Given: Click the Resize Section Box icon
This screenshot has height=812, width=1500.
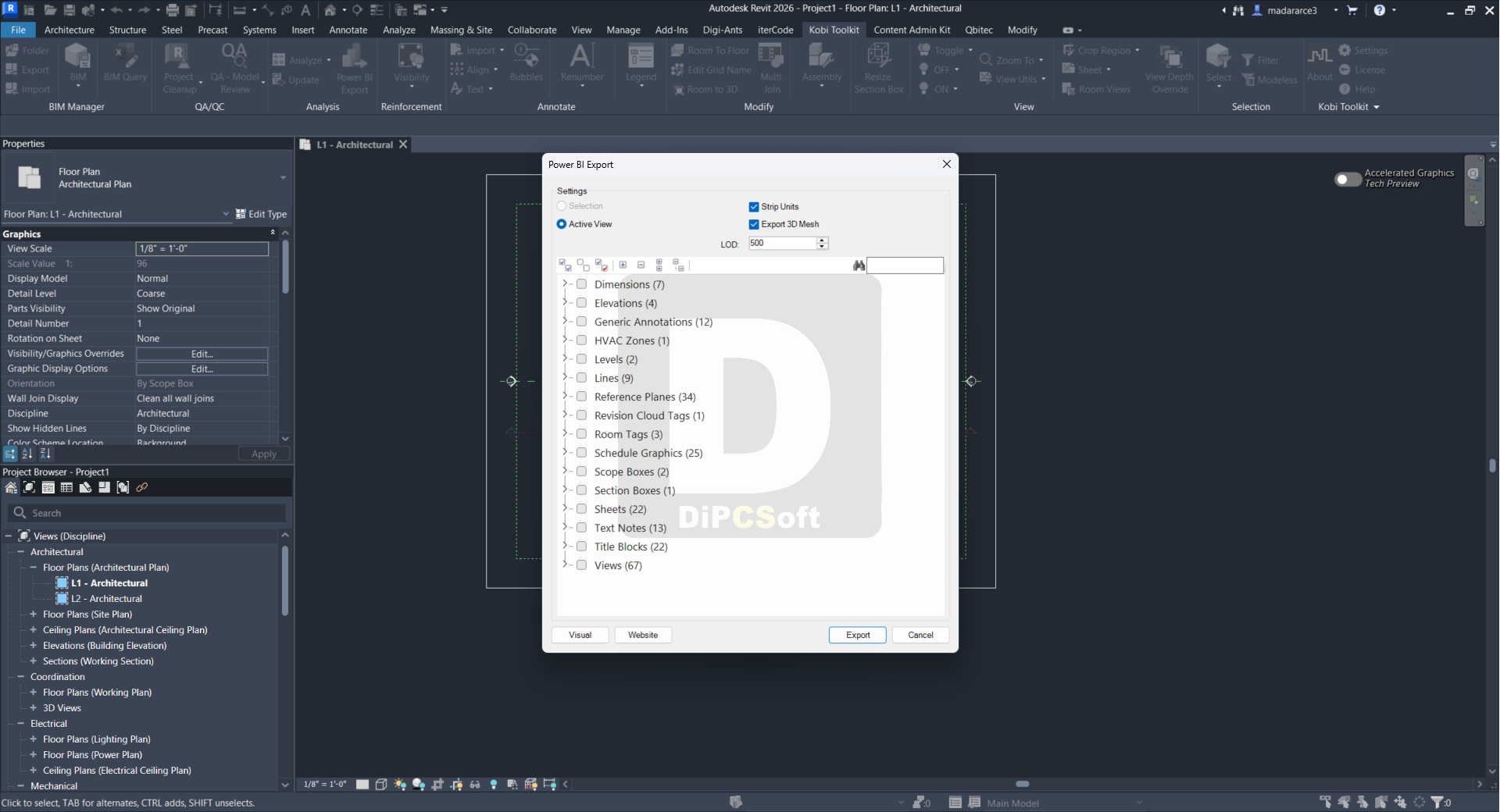Looking at the screenshot, I should 879,68.
